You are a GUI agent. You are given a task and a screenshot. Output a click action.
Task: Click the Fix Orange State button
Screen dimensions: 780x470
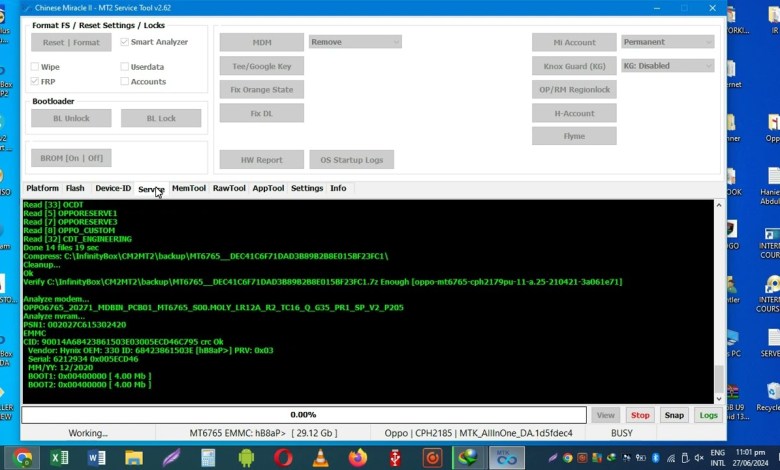point(262,90)
